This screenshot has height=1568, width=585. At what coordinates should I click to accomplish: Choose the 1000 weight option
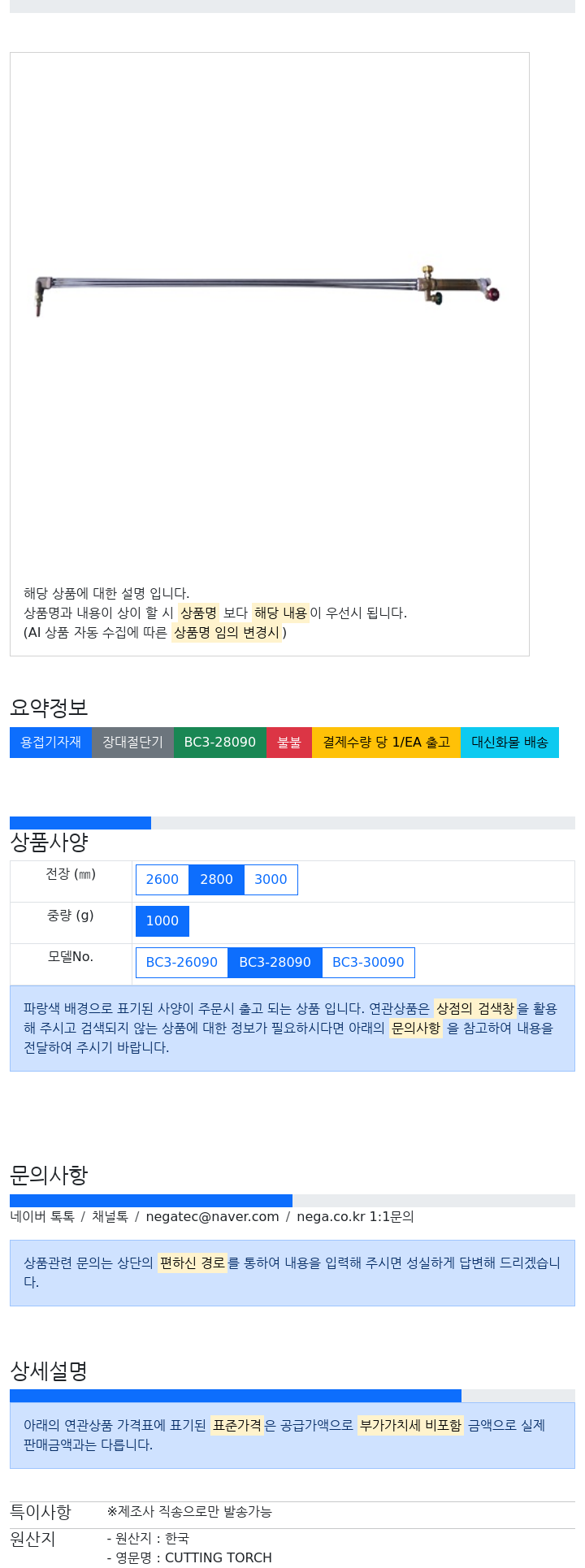(x=162, y=921)
